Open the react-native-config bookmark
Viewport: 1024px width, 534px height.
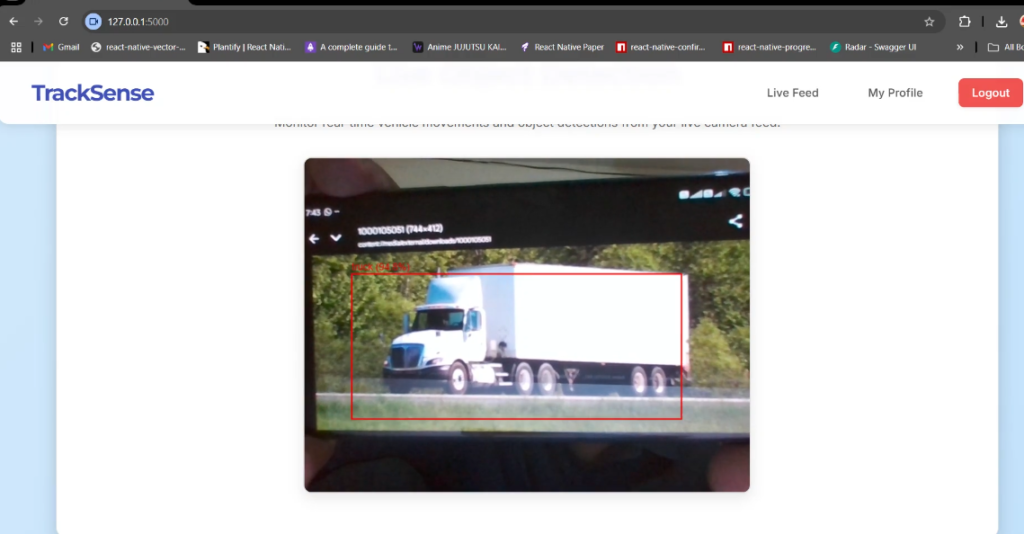coord(661,47)
